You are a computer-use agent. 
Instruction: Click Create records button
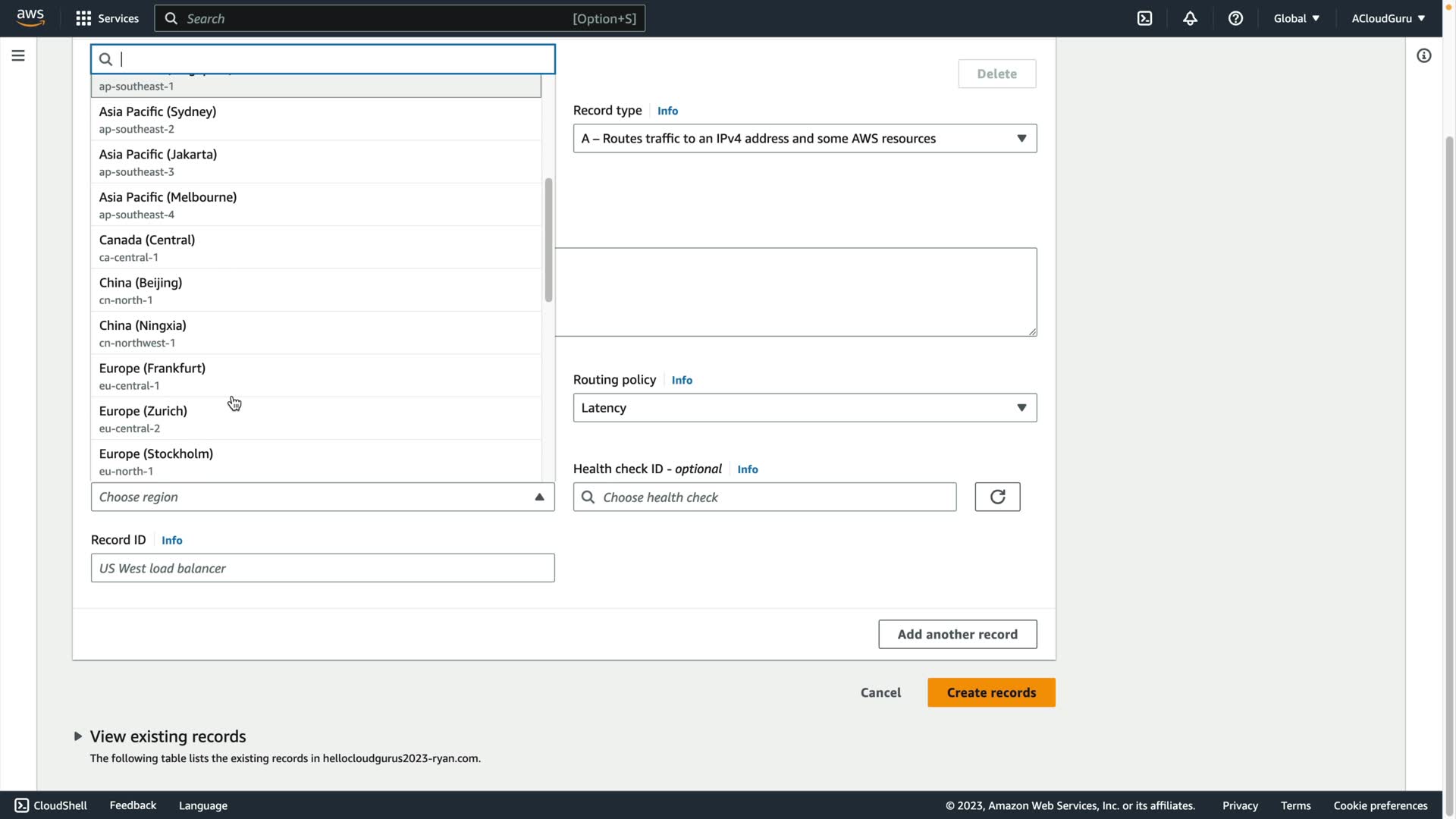click(x=990, y=692)
